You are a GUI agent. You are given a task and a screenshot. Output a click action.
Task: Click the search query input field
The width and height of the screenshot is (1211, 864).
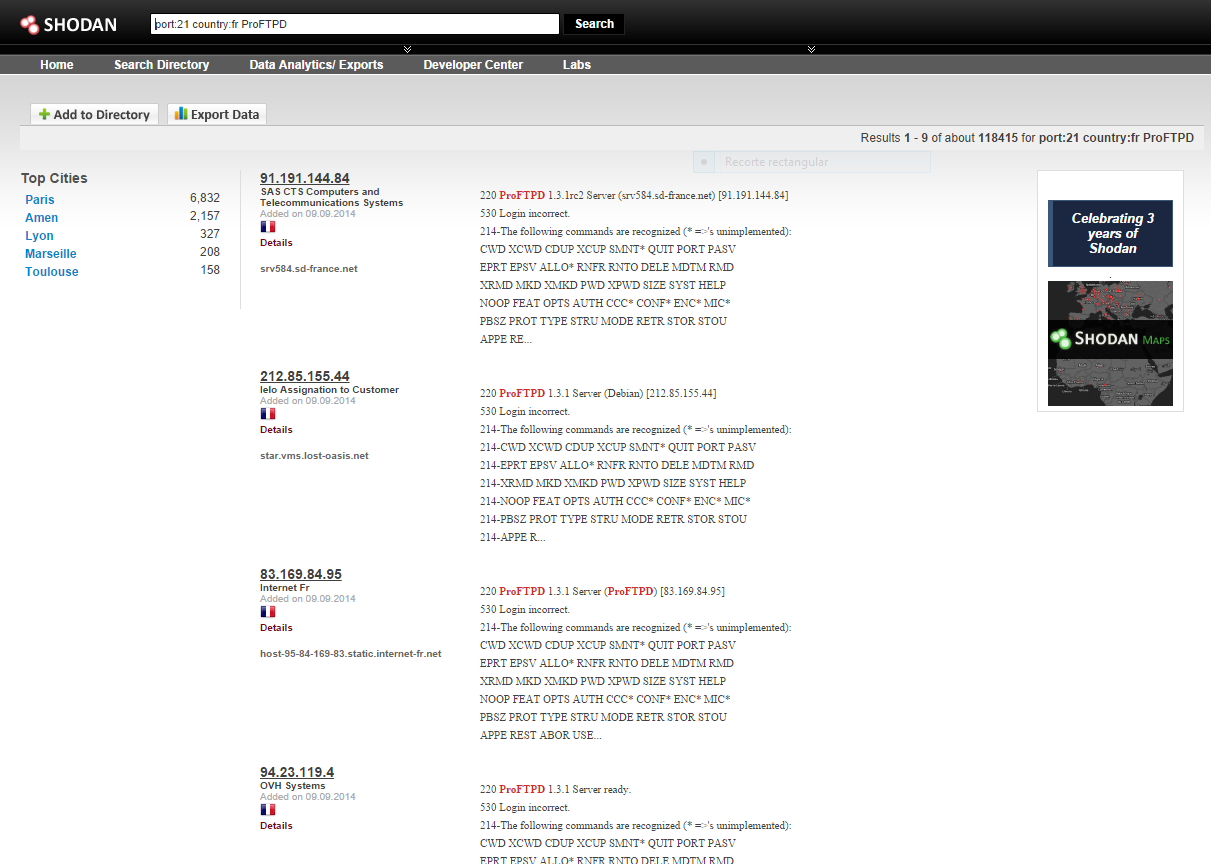pos(355,24)
